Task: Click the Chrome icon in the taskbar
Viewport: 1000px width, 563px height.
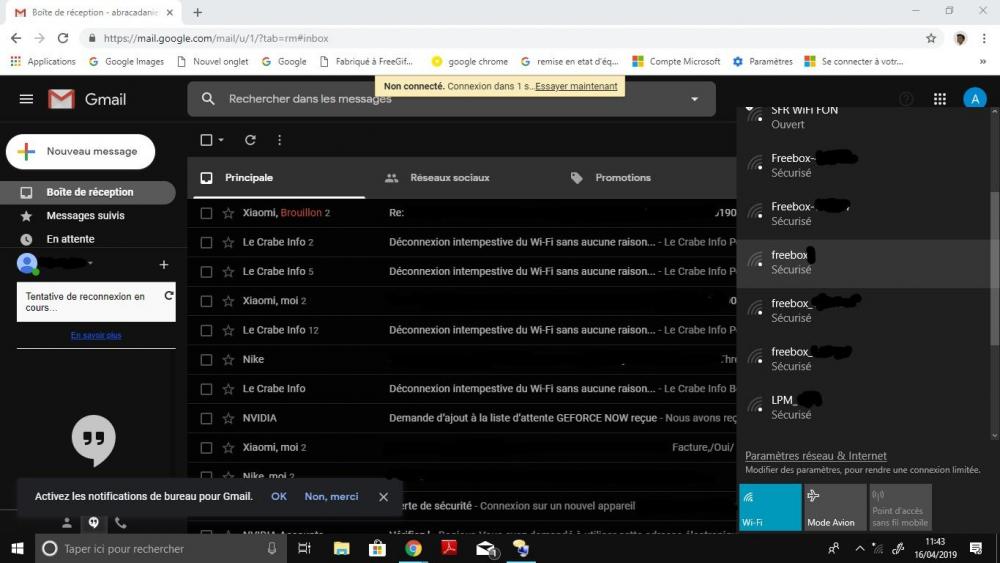Action: (413, 548)
